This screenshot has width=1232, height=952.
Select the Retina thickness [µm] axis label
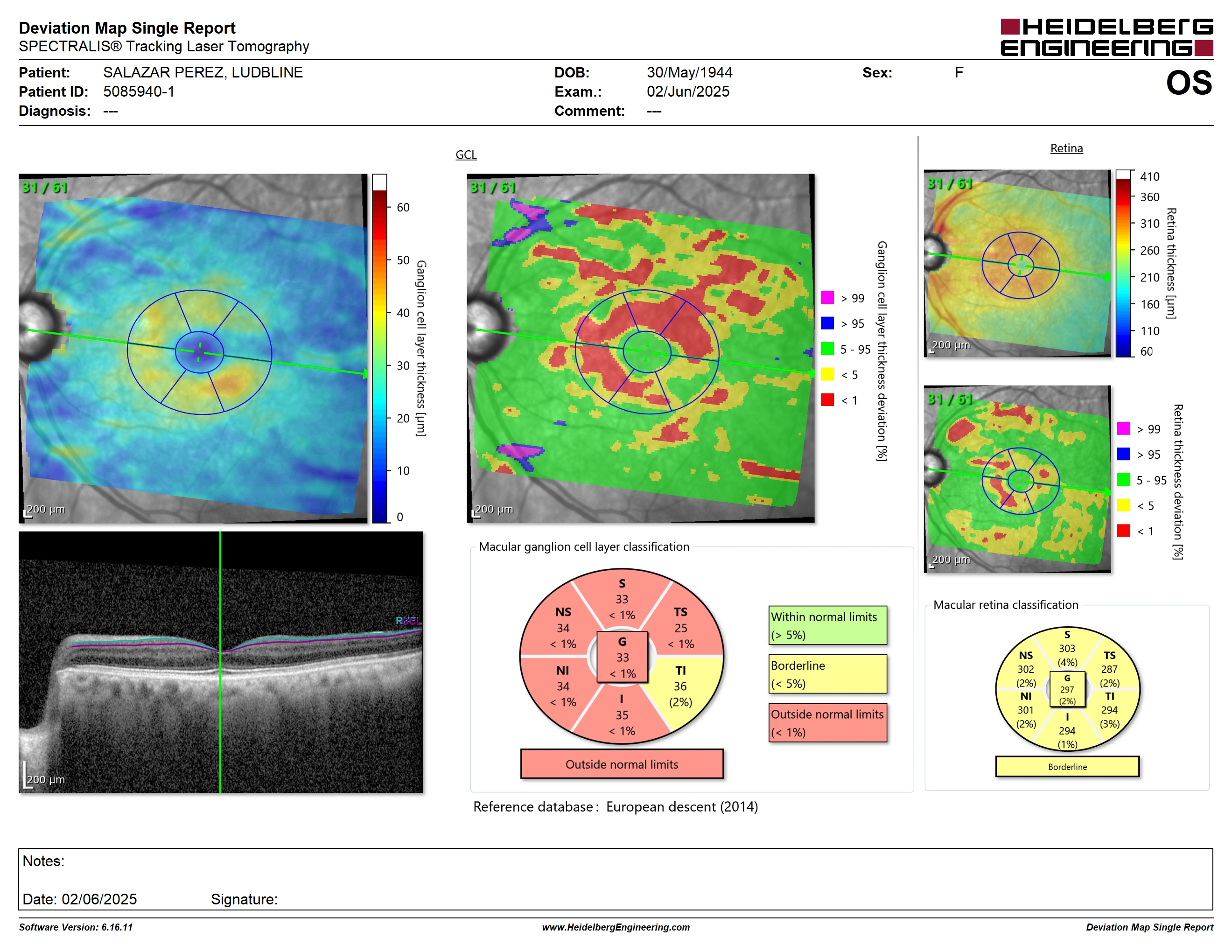1171,263
